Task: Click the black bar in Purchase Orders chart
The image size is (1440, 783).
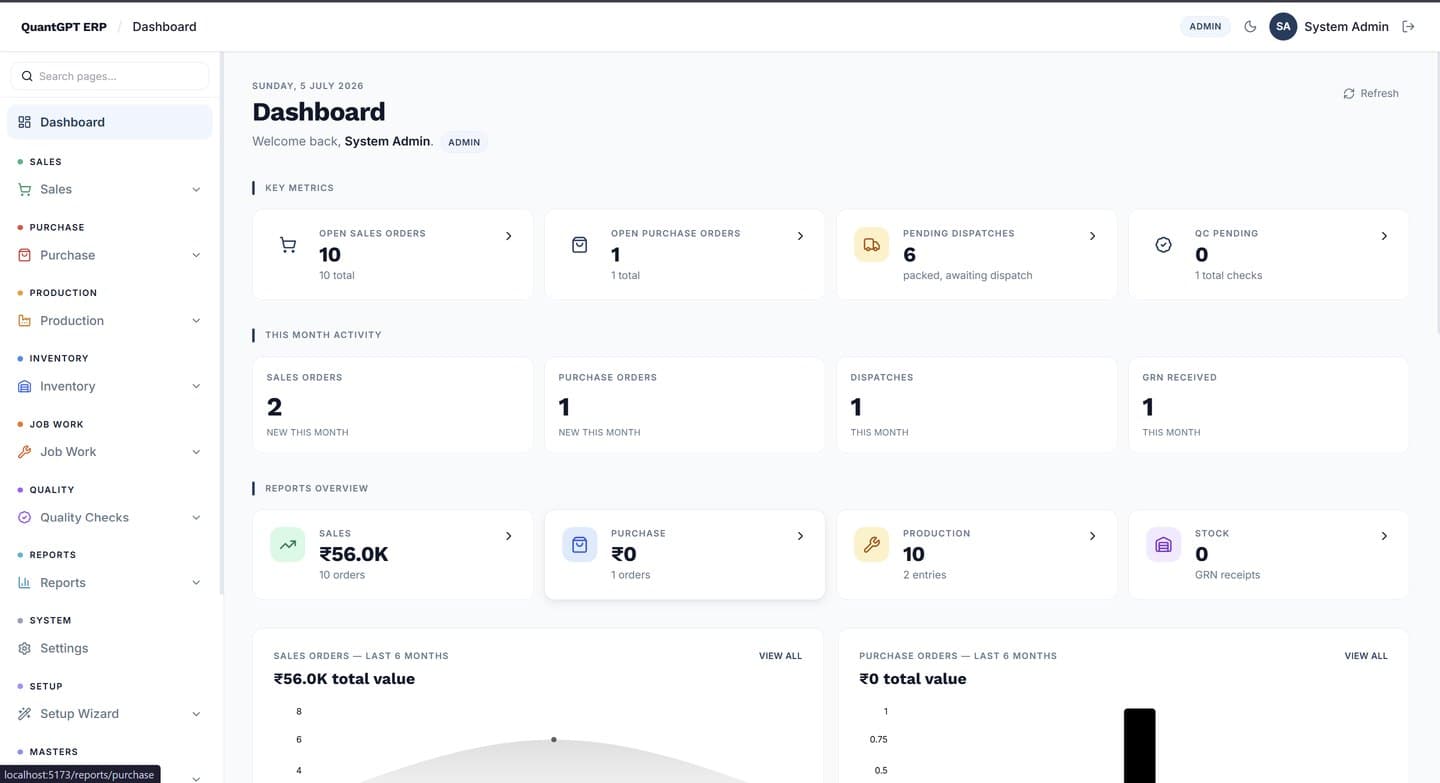Action: (x=1139, y=745)
